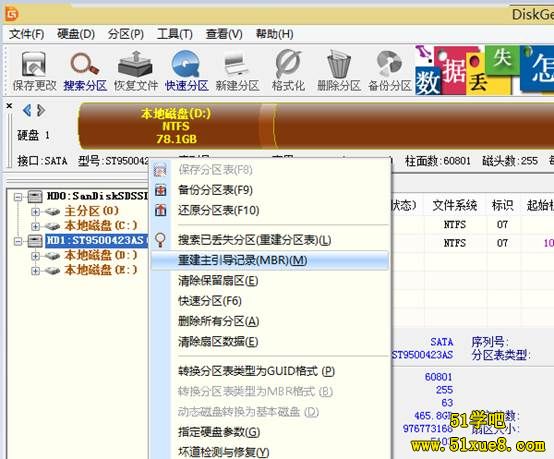Select 本地磁盘(C:) in the disk tree
554x459 pixels.
click(x=101, y=225)
